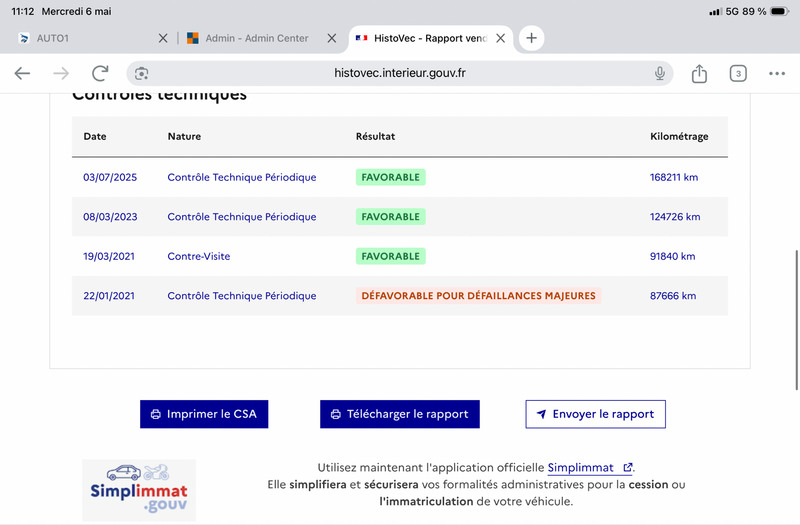Screen dimensions: 800x525
Task: Select the DÉFAVORABLE POUR DÉFAILLANCES MAJEURES badge
Action: [479, 296]
